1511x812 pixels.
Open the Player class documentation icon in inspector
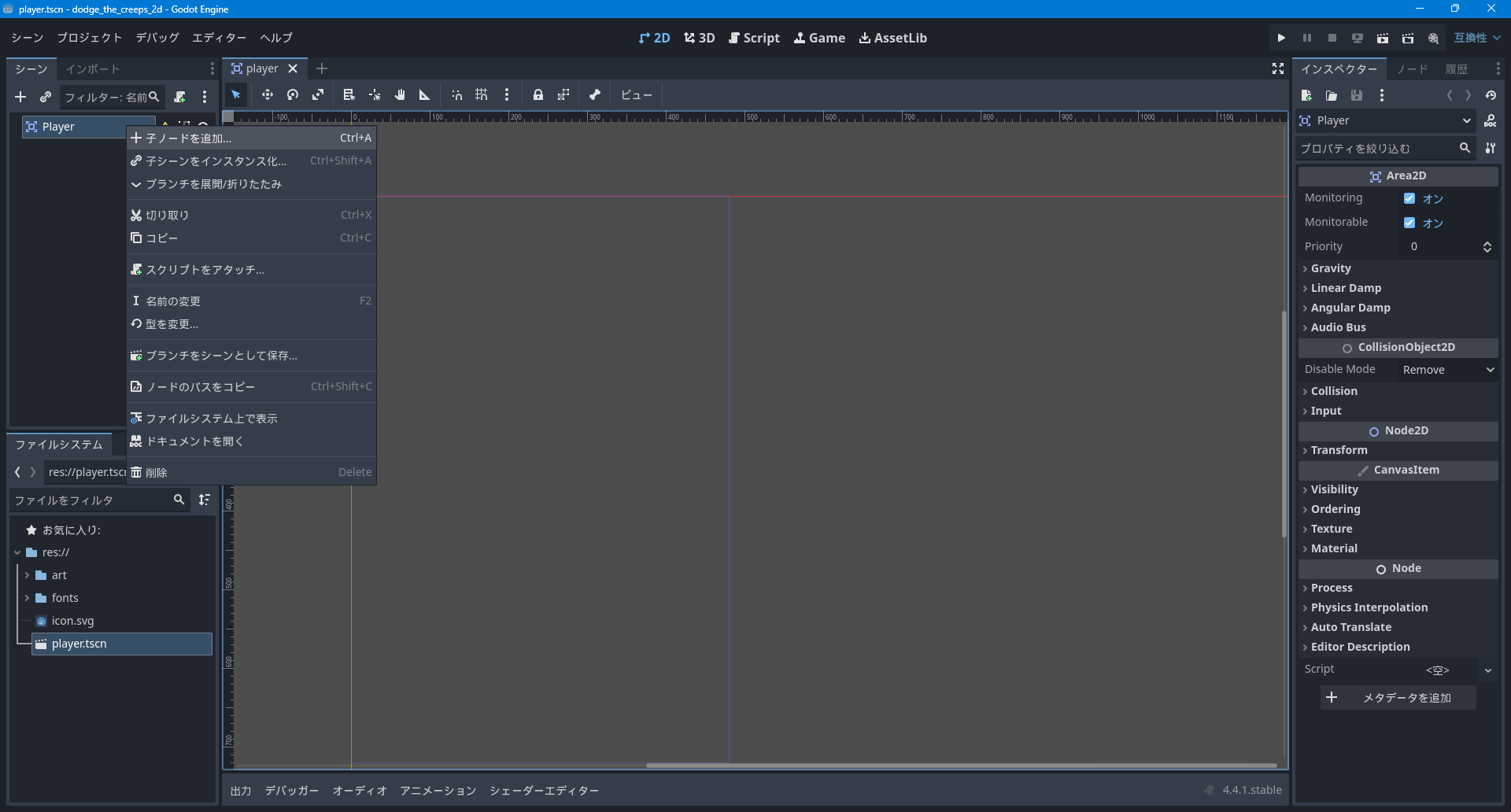pos(1491,120)
